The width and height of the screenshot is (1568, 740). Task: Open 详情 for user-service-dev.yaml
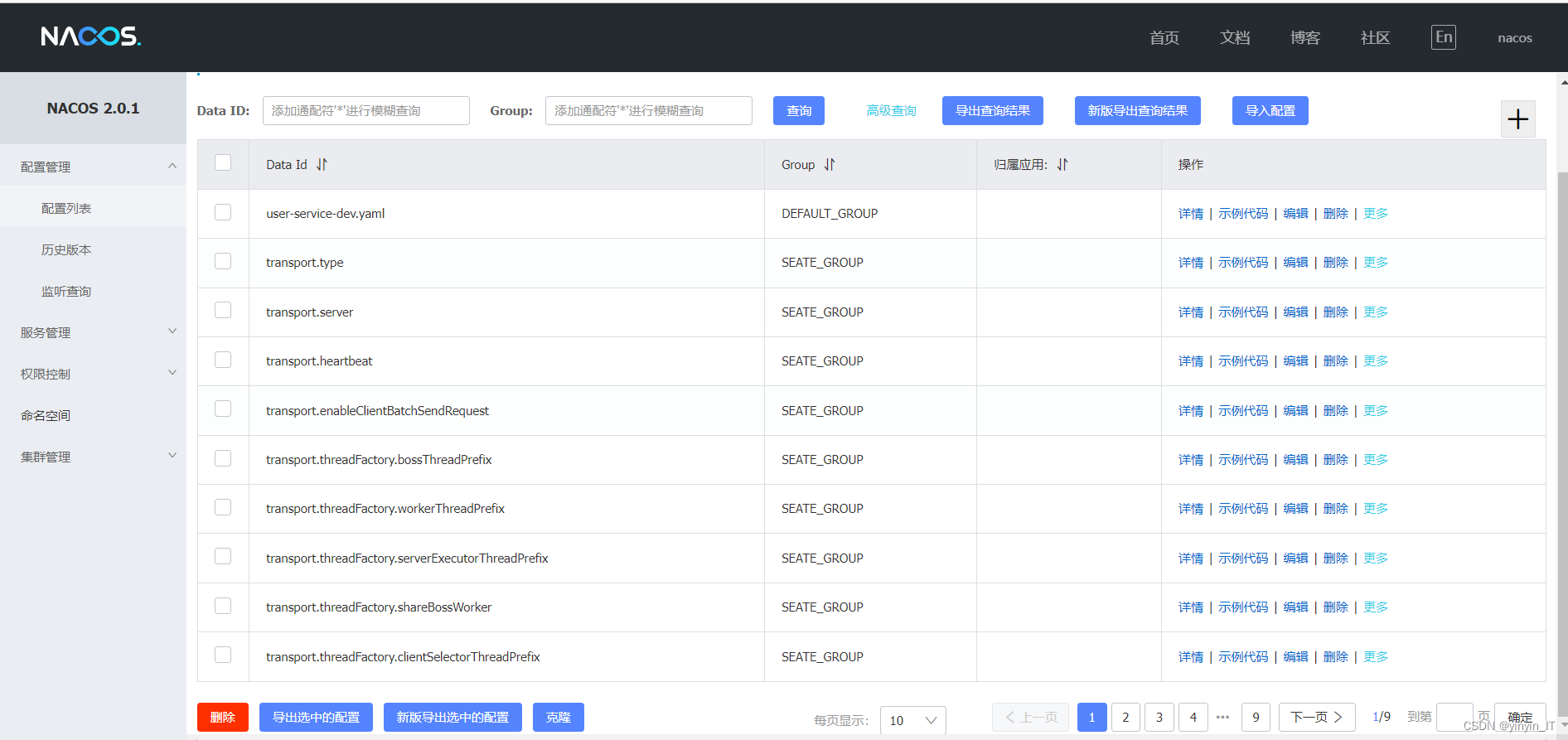1191,214
